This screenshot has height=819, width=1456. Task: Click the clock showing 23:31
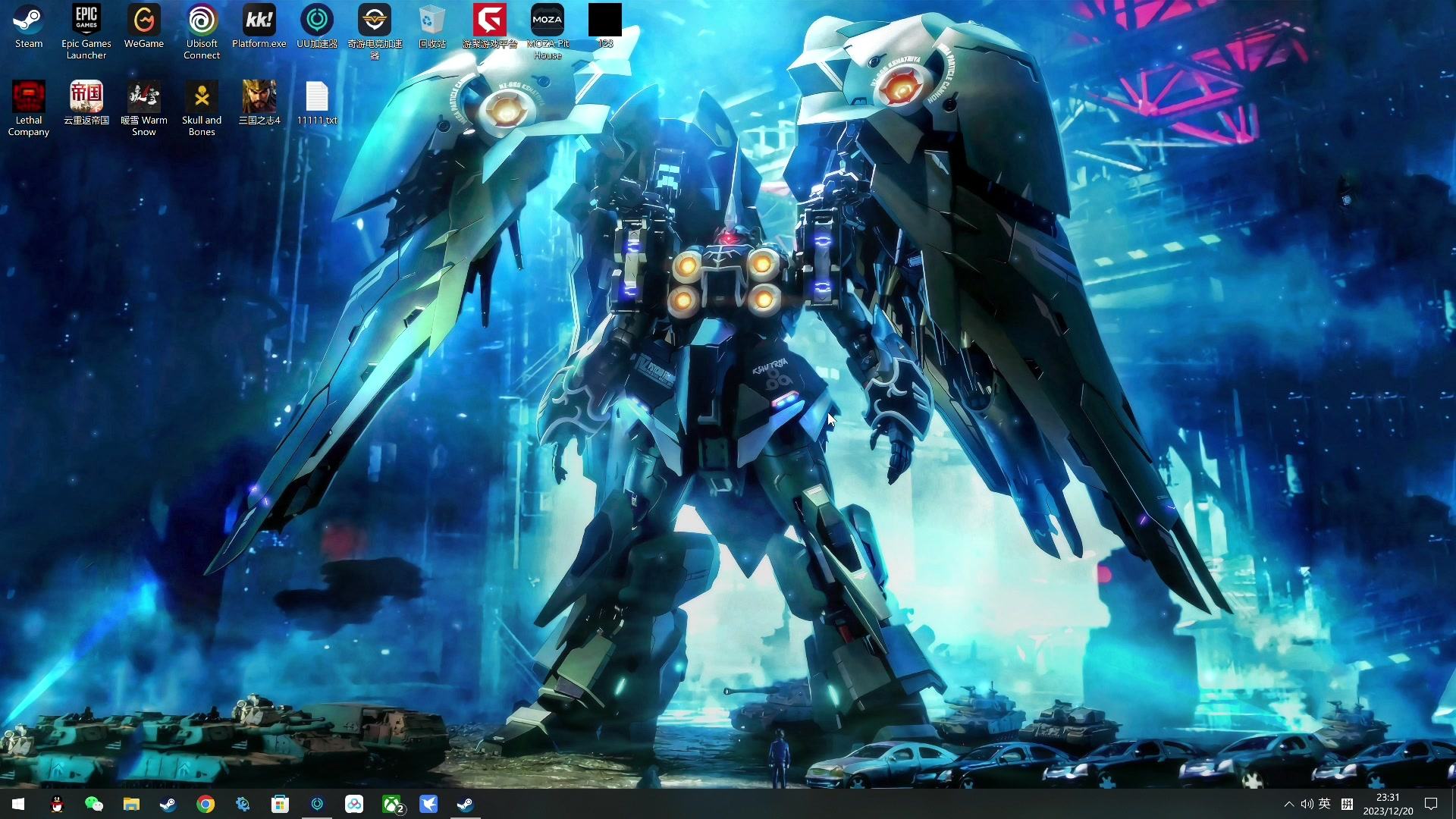click(1388, 804)
